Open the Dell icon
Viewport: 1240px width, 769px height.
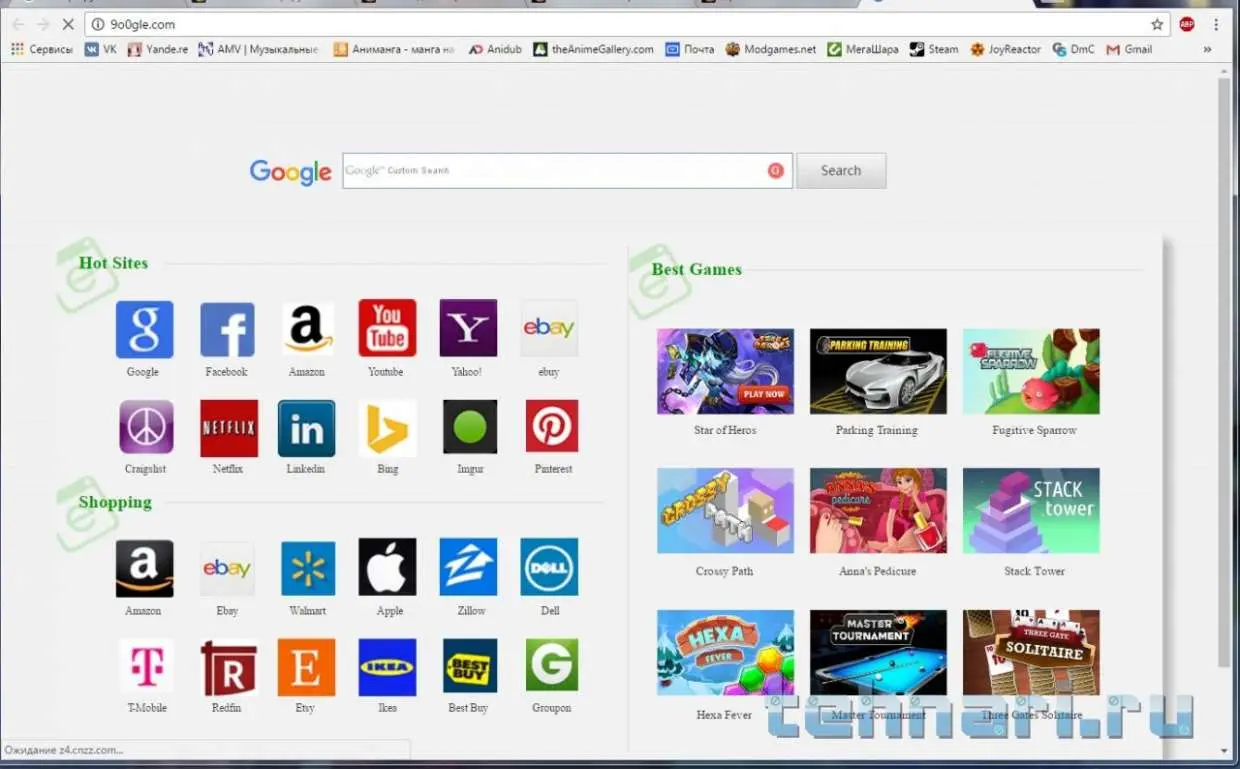point(549,567)
